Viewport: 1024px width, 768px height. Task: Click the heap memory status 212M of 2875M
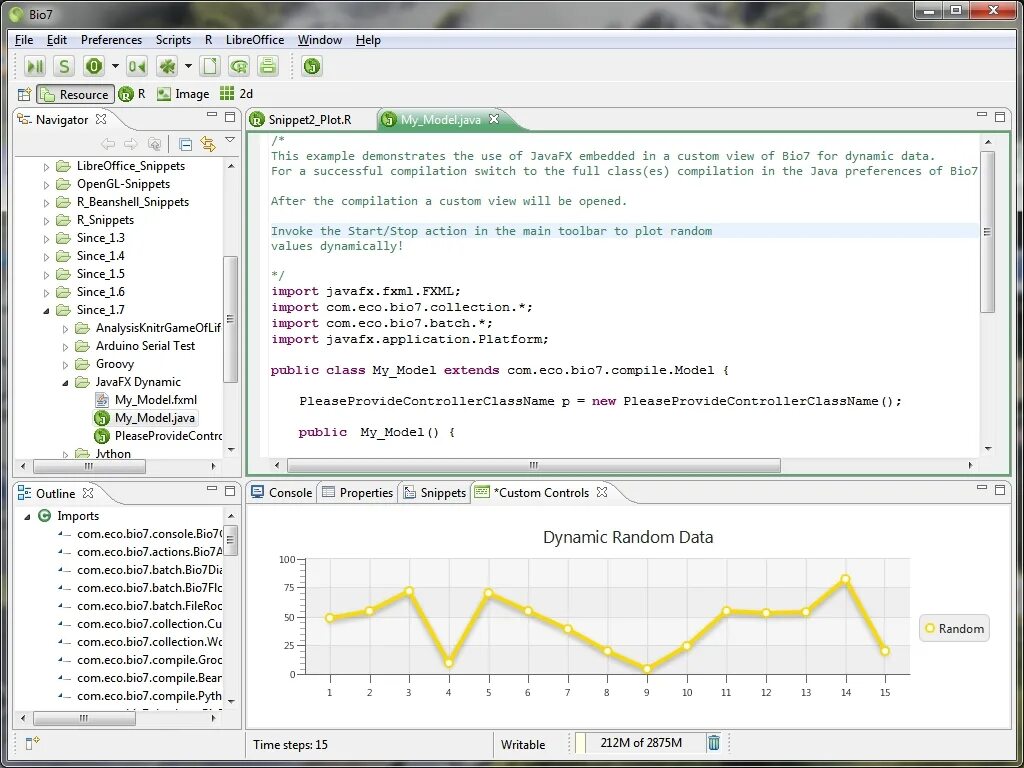tap(641, 743)
